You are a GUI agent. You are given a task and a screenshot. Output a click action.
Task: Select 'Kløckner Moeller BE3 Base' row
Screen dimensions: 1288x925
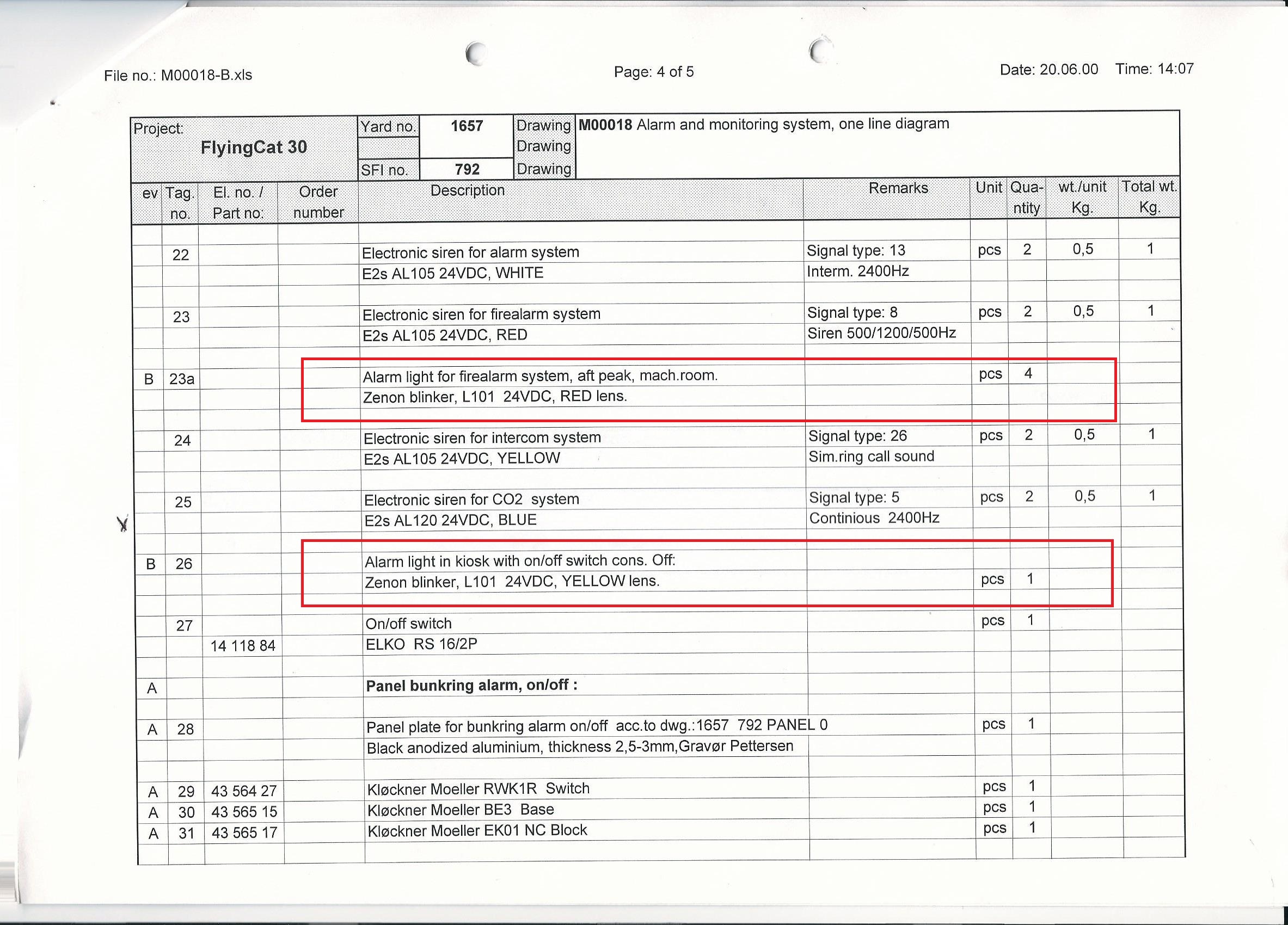460,810
